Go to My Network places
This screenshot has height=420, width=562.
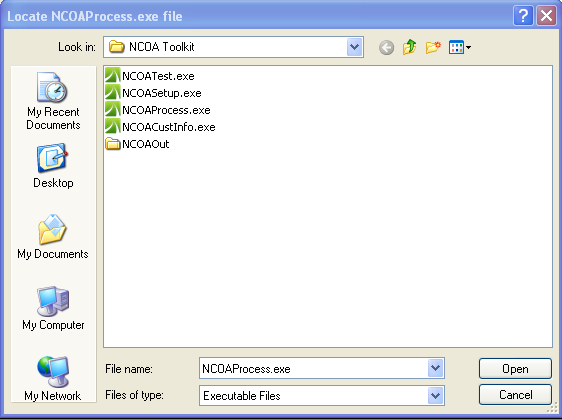53,379
